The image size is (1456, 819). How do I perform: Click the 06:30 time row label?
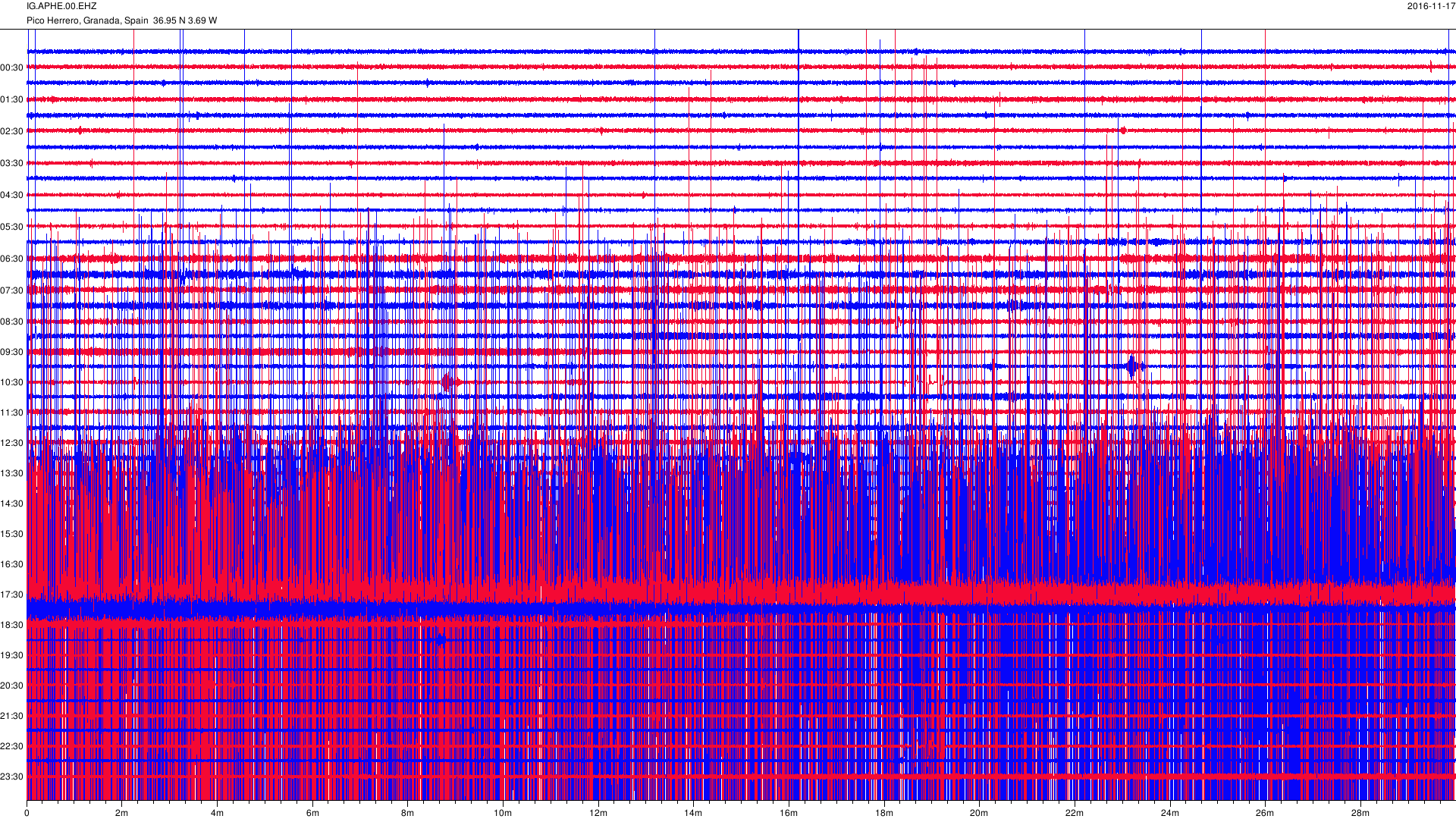coord(11,259)
